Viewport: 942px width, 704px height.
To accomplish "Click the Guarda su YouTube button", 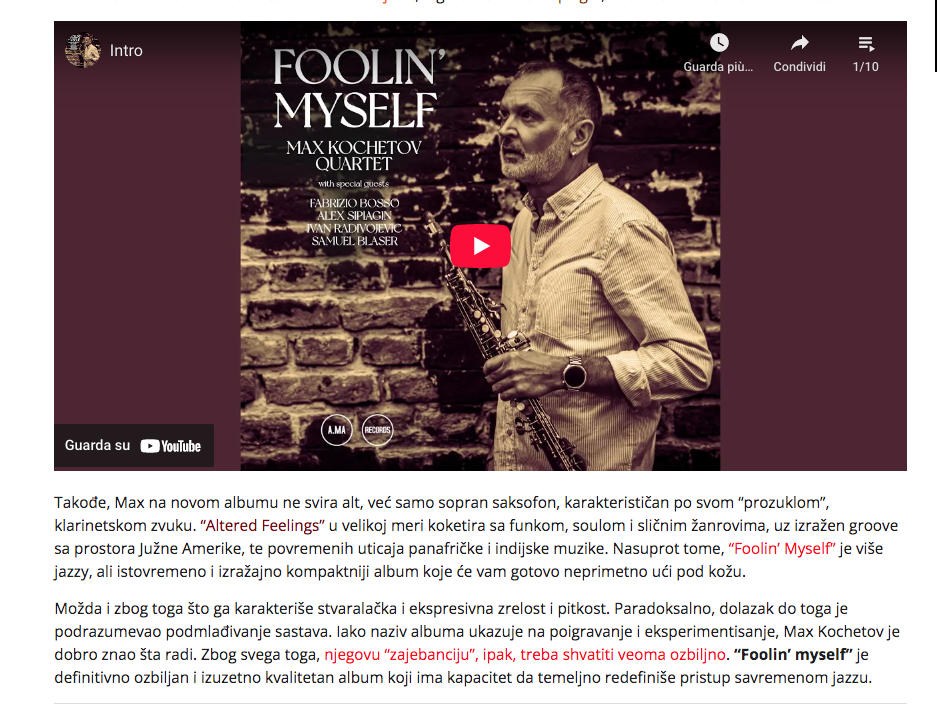I will (x=133, y=446).
